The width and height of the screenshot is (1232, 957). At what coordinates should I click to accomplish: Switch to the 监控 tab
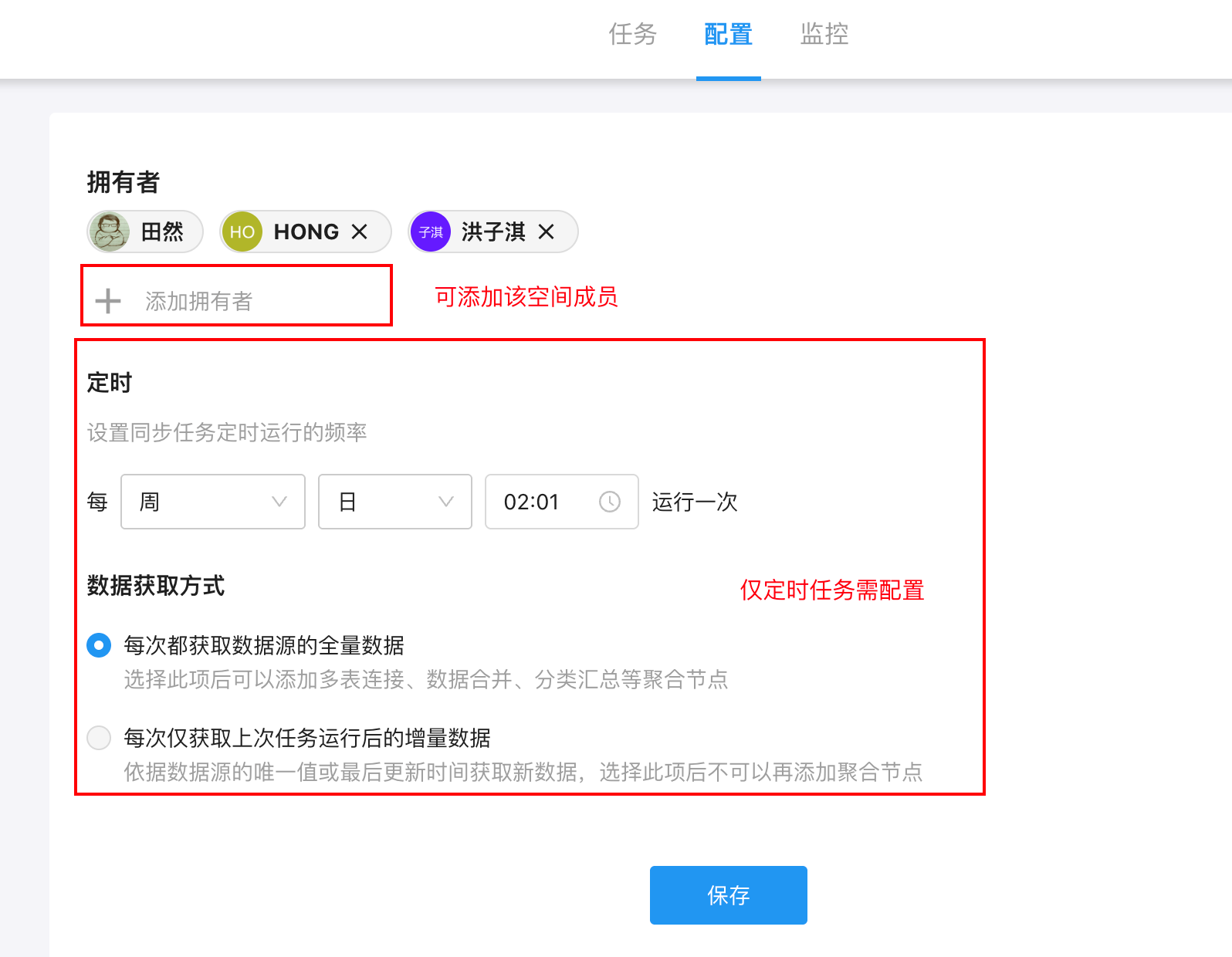(824, 35)
